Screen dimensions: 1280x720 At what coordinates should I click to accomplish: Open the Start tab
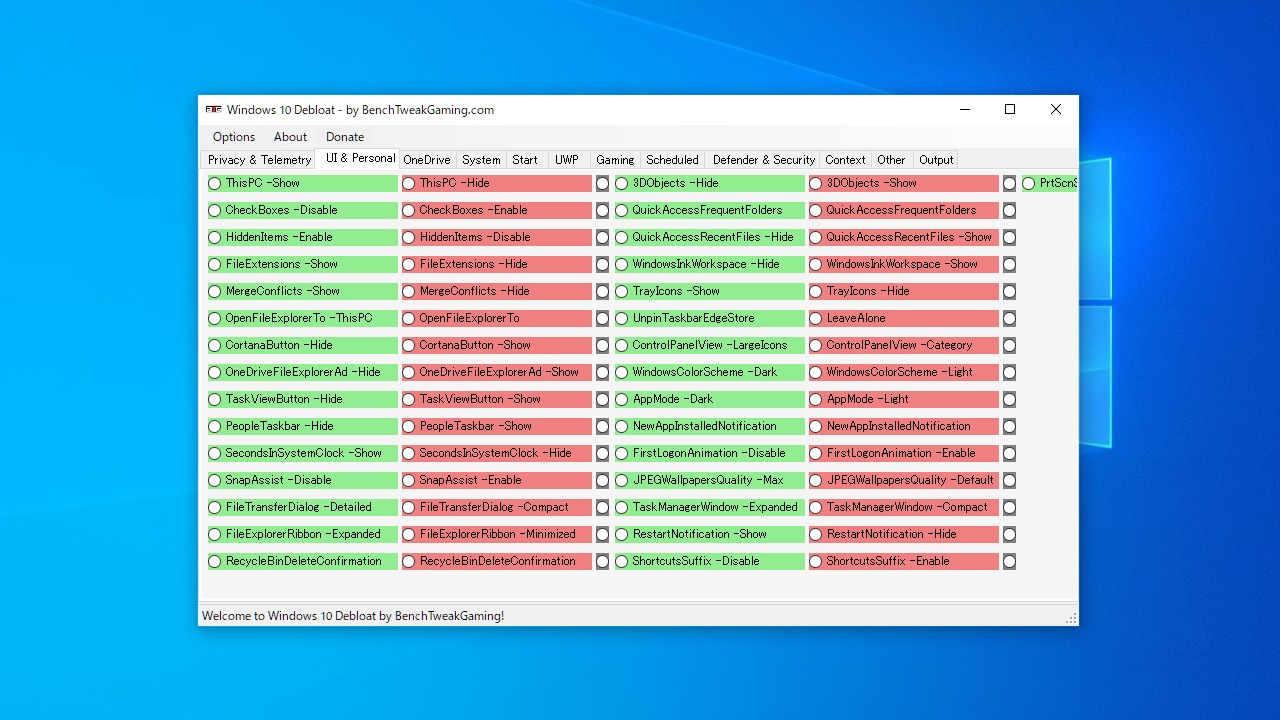525,160
